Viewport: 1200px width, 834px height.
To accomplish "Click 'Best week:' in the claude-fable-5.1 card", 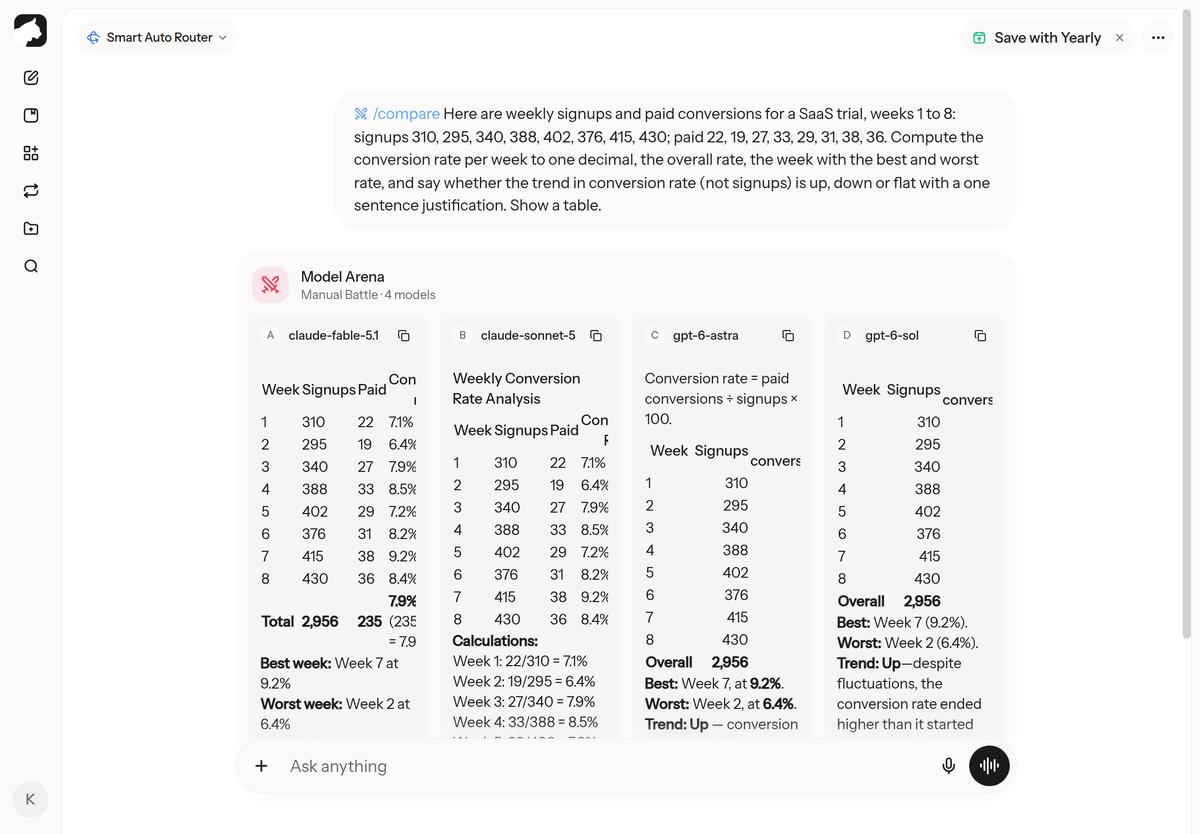I will tap(295, 663).
